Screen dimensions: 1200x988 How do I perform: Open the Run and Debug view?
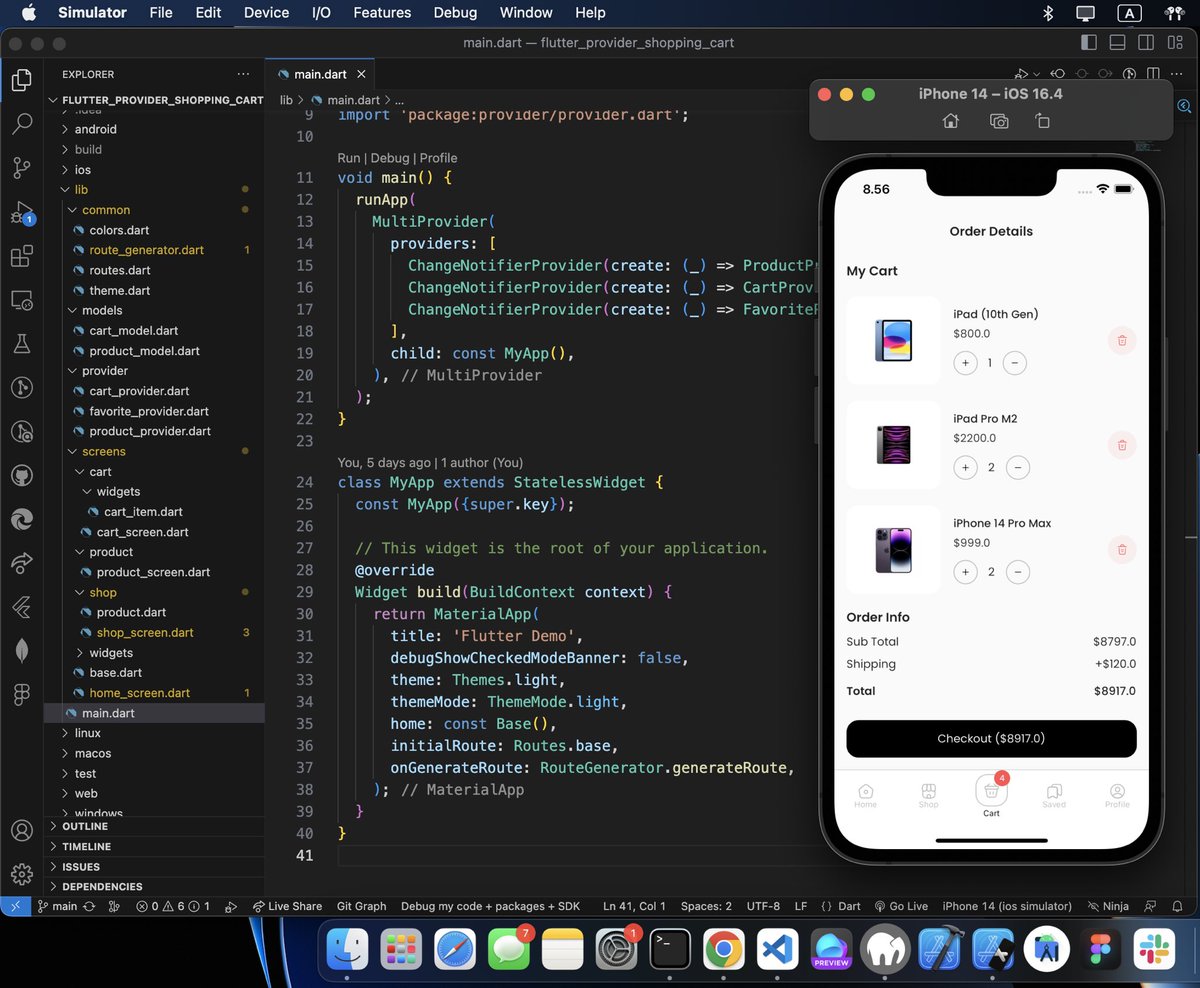pyautogui.click(x=21, y=212)
